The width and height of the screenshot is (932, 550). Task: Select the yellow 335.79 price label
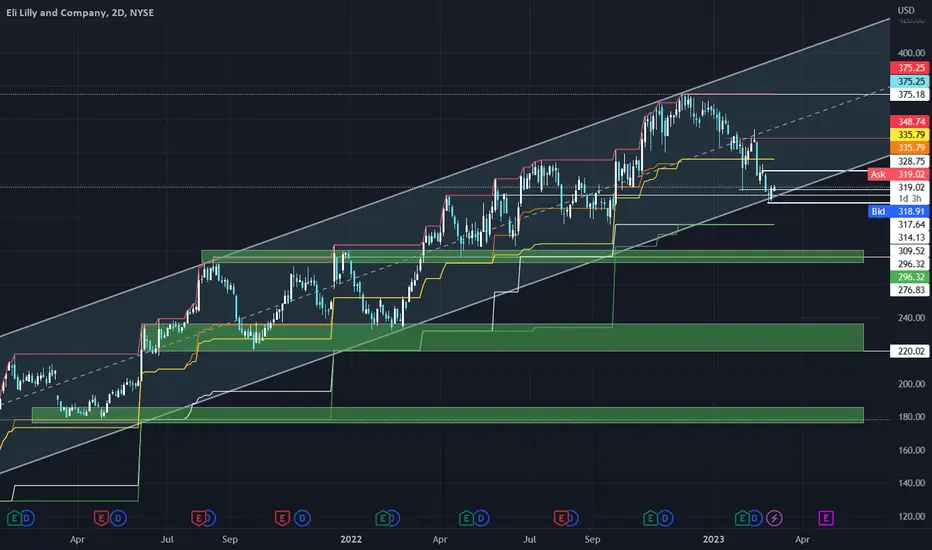909,134
